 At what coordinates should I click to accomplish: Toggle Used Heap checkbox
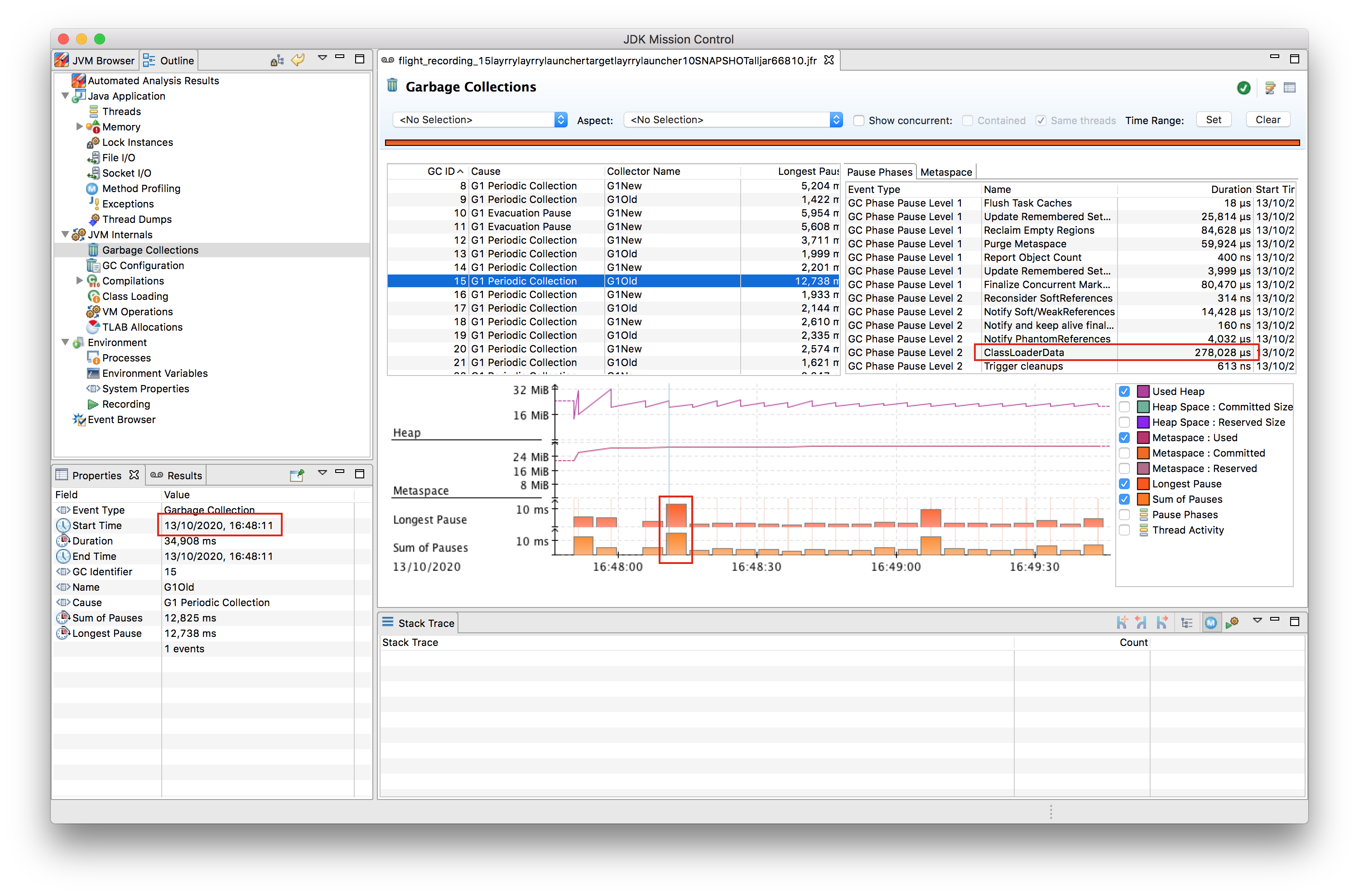tap(1123, 391)
